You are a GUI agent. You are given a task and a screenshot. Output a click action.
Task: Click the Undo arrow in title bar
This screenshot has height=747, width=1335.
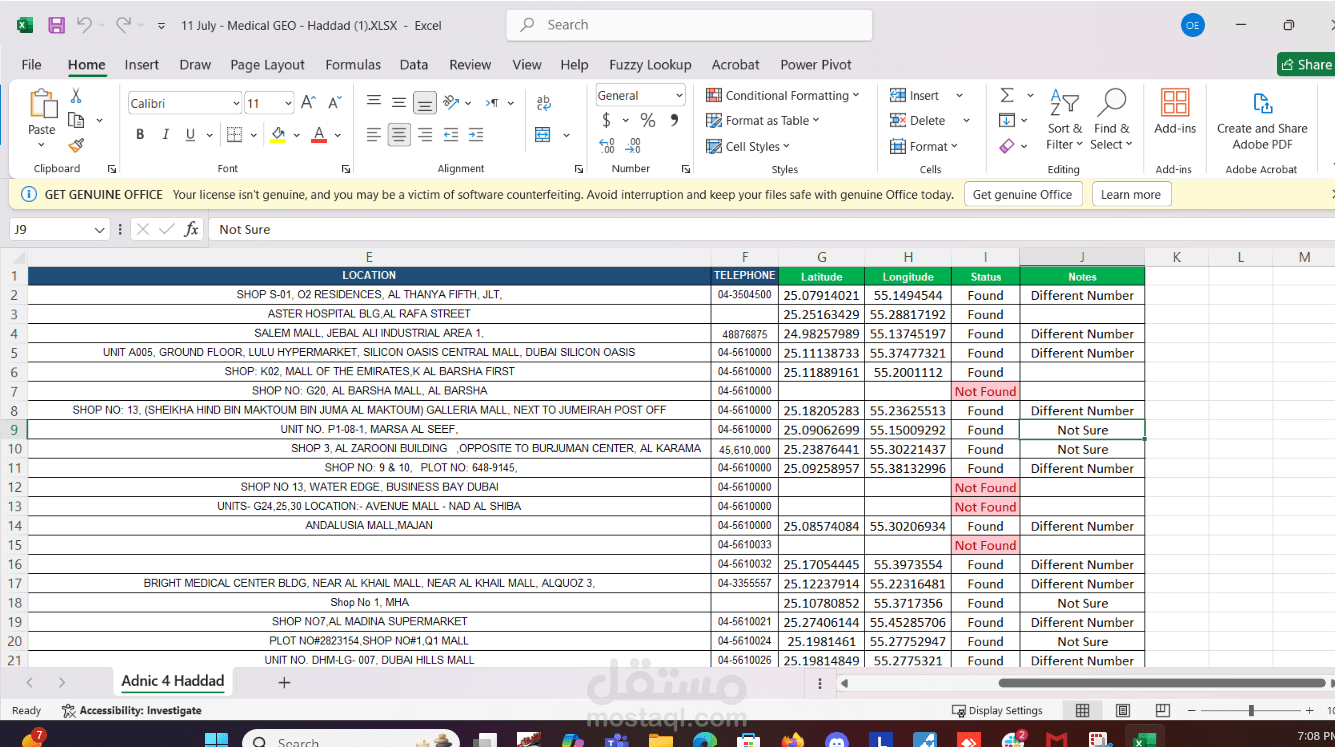[x=84, y=25]
